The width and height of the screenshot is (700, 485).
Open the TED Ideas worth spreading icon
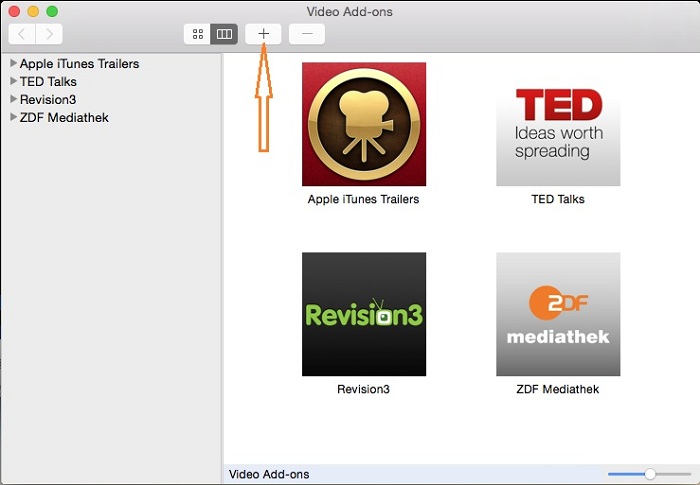coord(558,124)
